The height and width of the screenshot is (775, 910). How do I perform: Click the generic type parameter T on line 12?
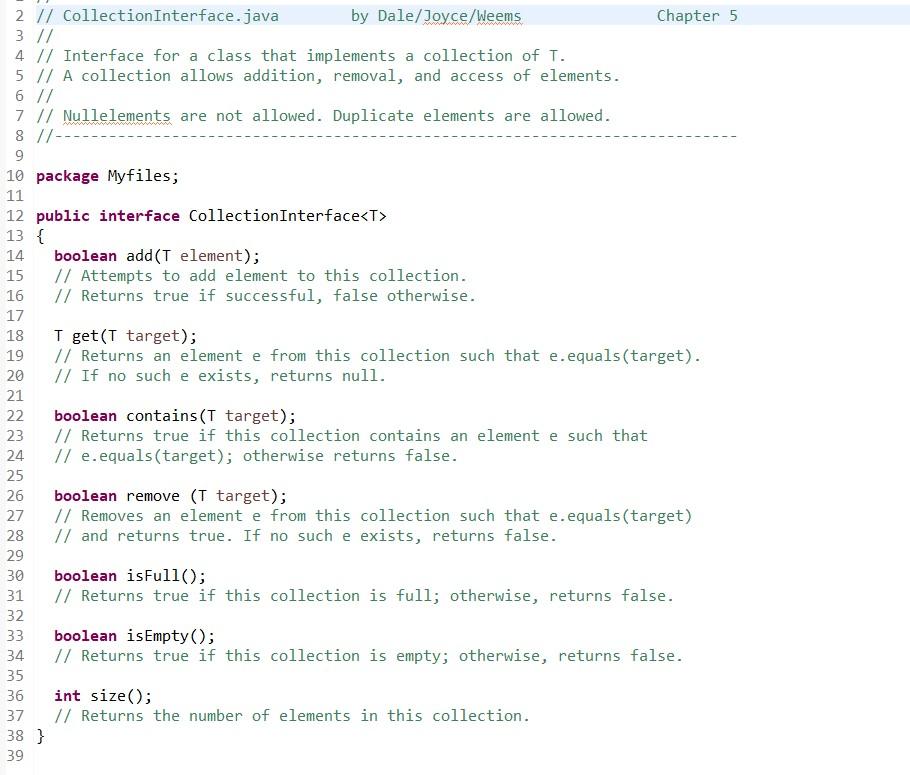pyautogui.click(x=378, y=215)
